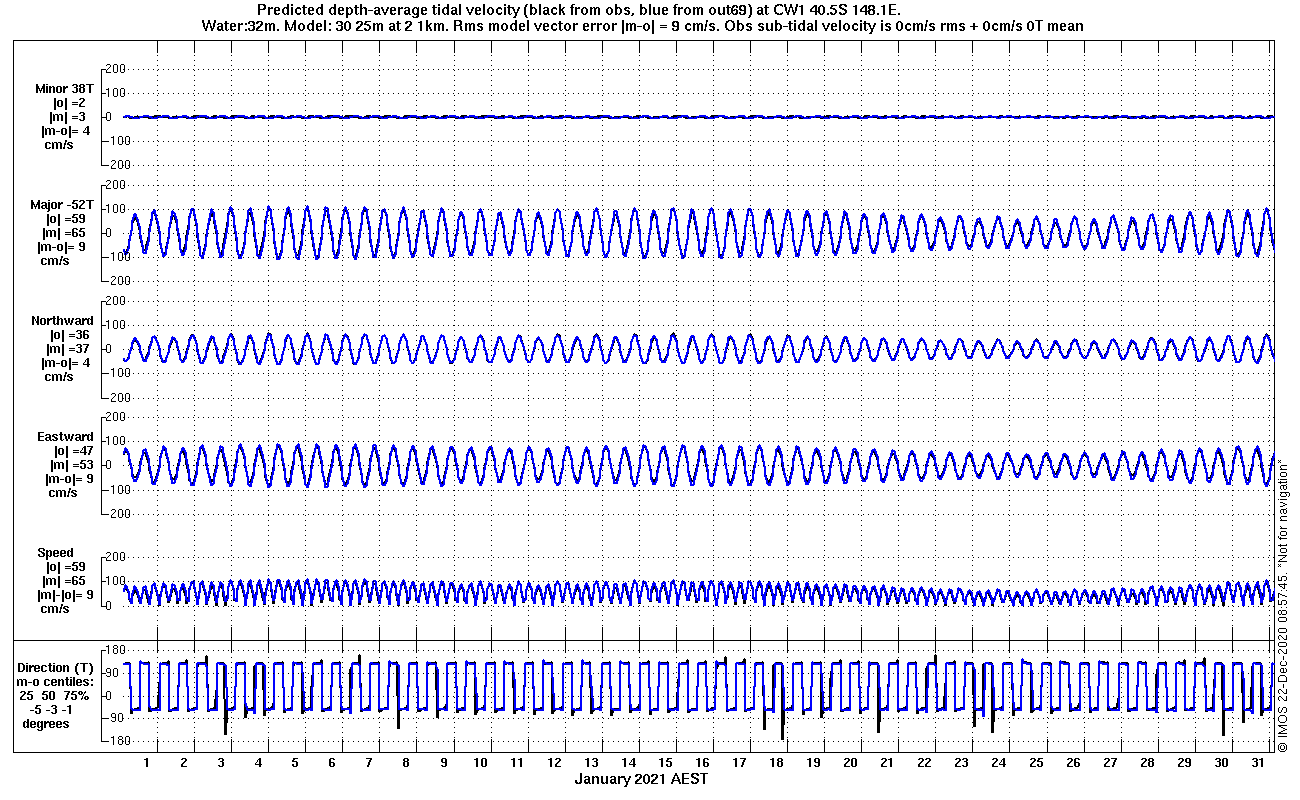Select the 'Major -52T' panel label

61,205
